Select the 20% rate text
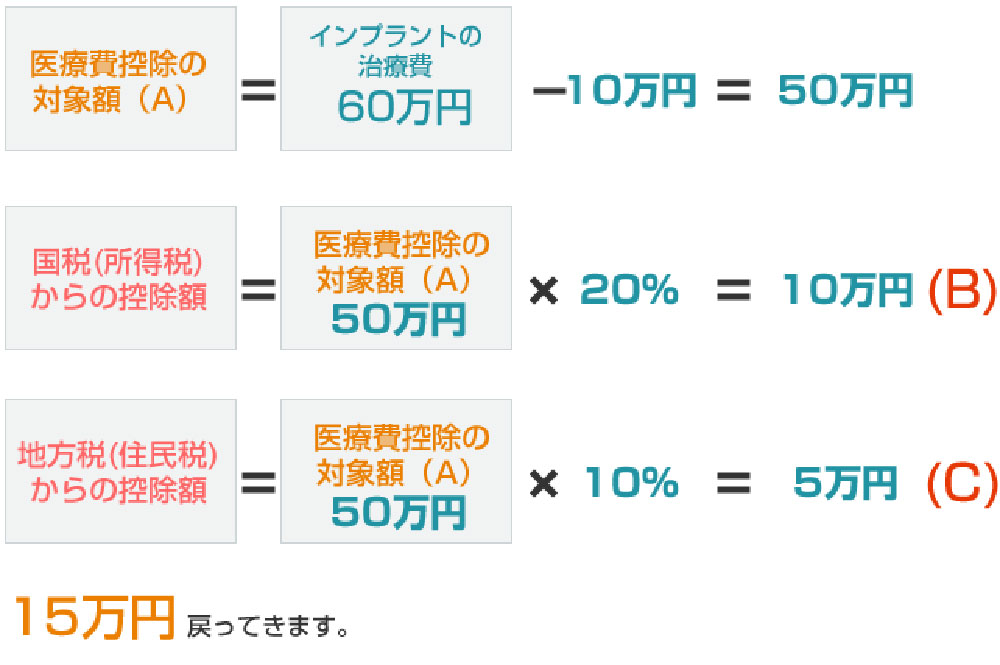This screenshot has height=665, width=1000. [x=629, y=291]
